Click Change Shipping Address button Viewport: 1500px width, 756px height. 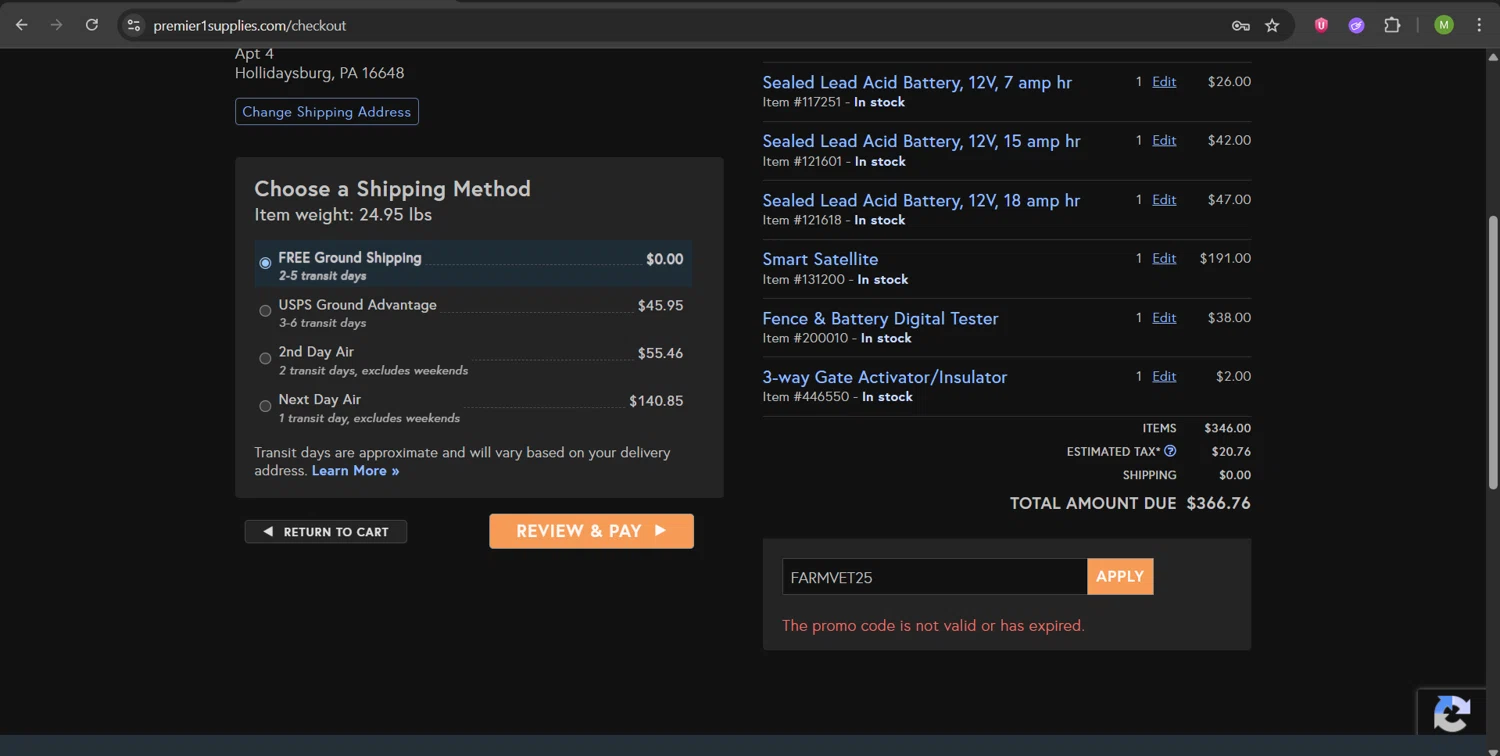point(327,111)
